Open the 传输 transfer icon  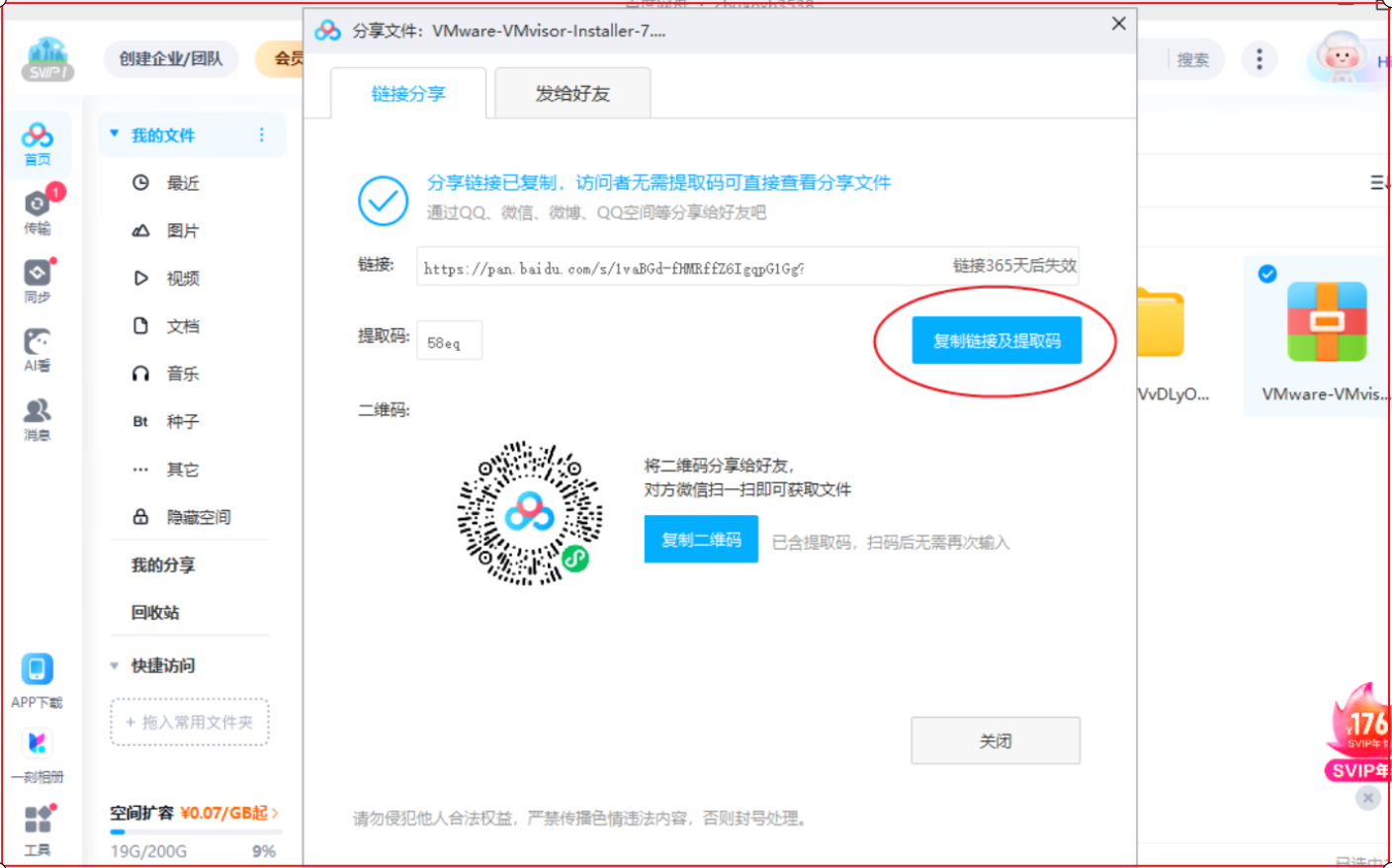pos(38,212)
